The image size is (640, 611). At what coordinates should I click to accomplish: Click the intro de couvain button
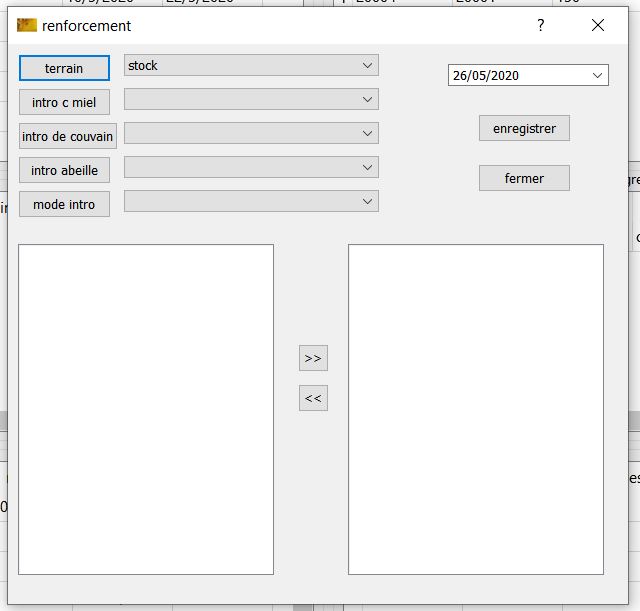[68, 136]
